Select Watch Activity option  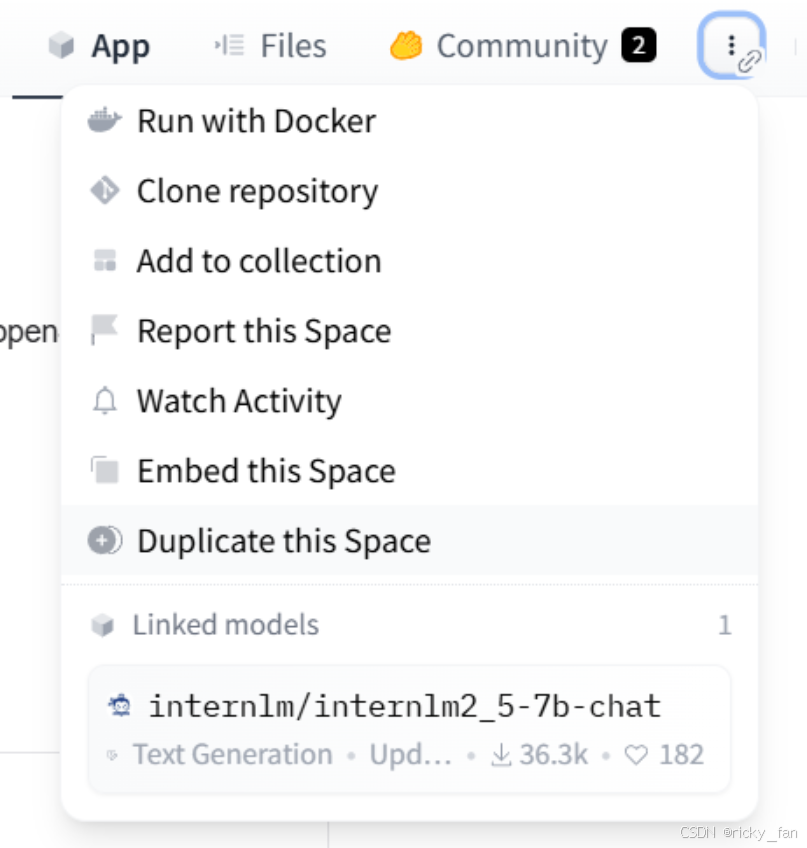pos(409,401)
